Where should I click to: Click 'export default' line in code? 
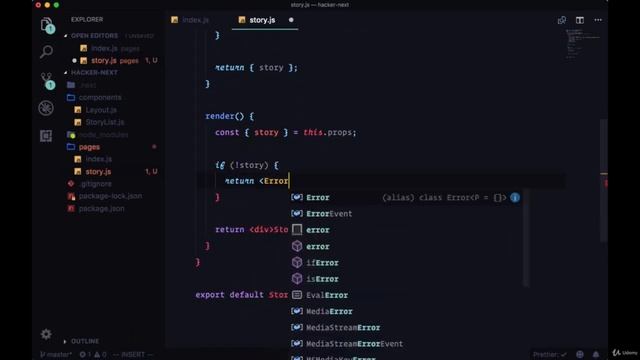[x=241, y=295]
